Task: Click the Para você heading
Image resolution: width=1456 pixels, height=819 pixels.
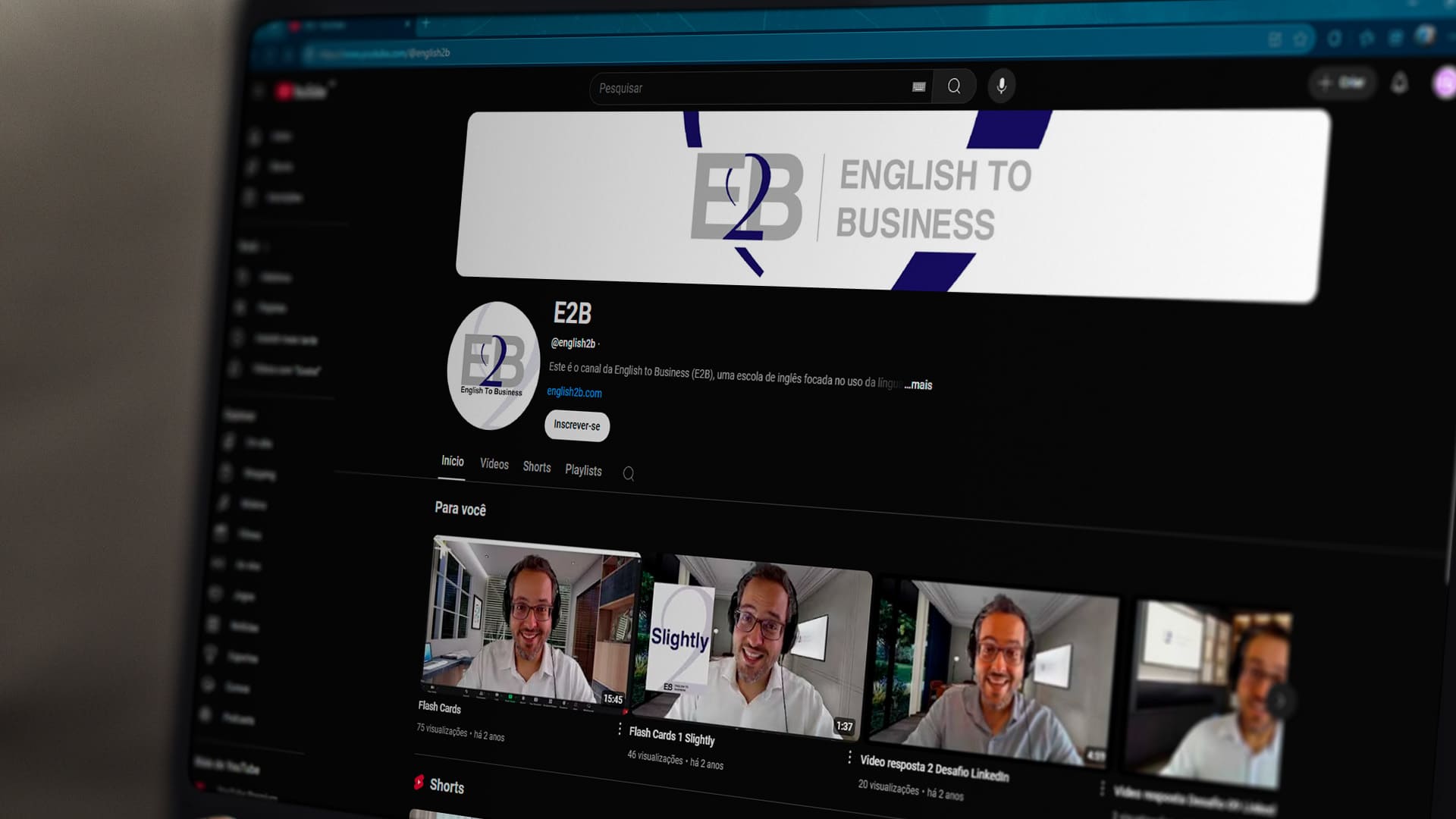Action: pos(460,509)
